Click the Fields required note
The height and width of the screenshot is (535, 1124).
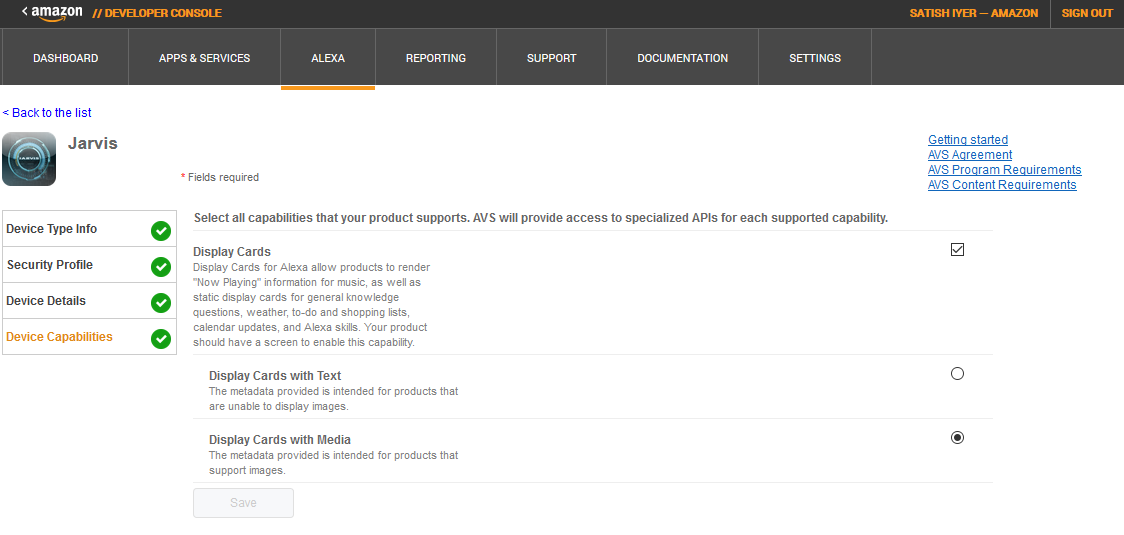click(220, 177)
